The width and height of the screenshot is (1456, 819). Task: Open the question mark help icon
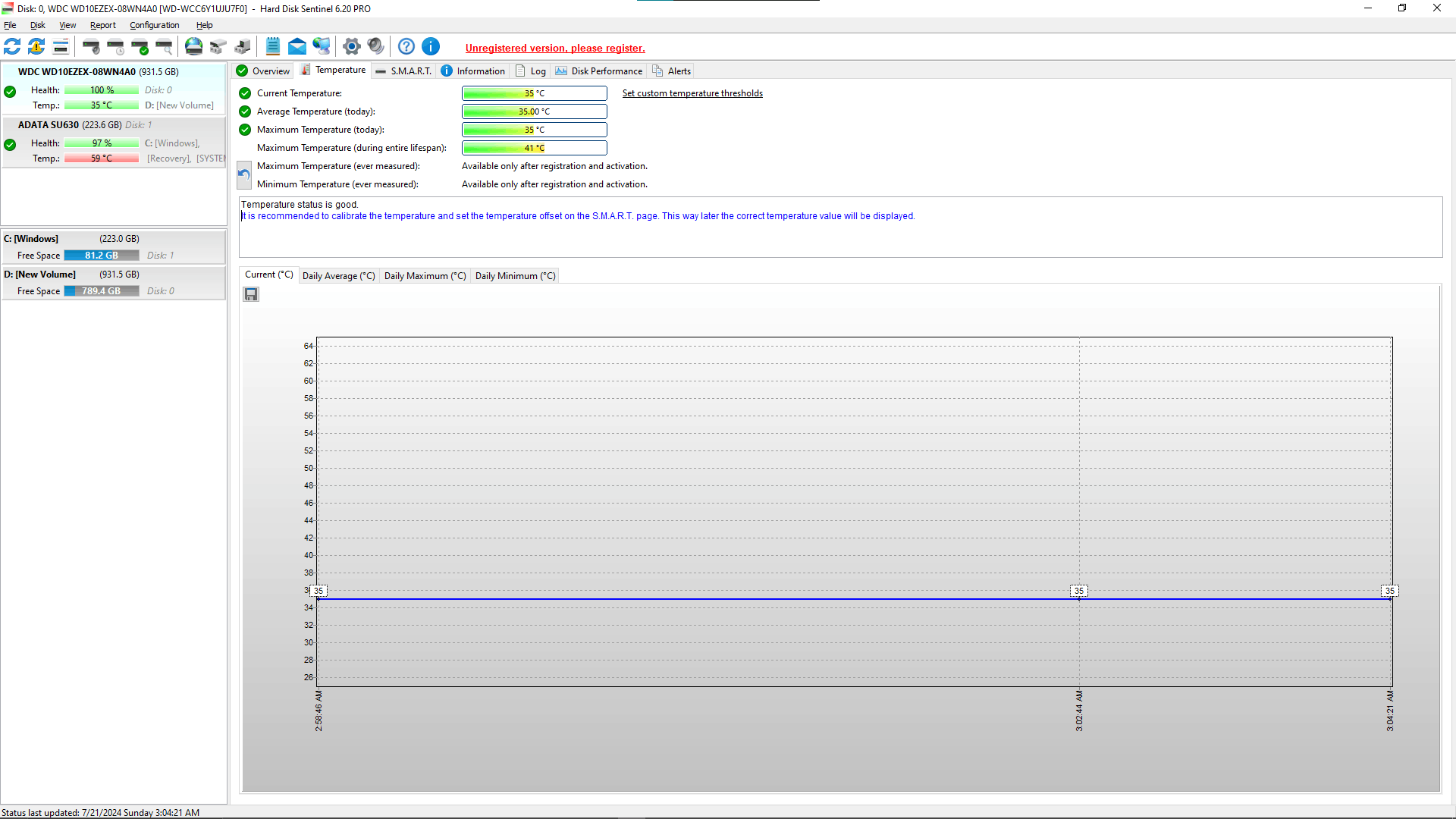point(406,47)
